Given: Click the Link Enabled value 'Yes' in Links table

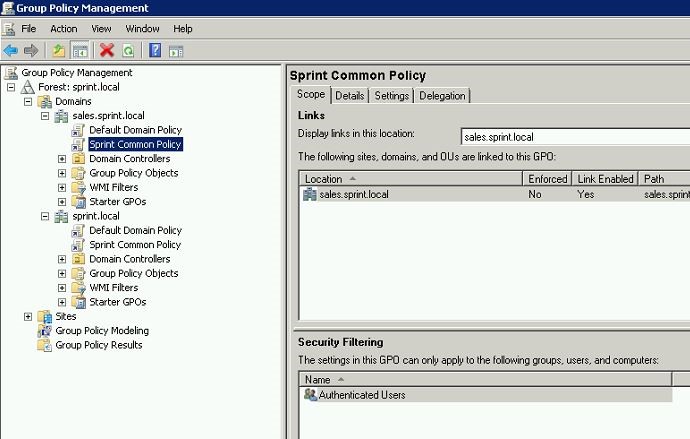Looking at the screenshot, I should (x=586, y=194).
